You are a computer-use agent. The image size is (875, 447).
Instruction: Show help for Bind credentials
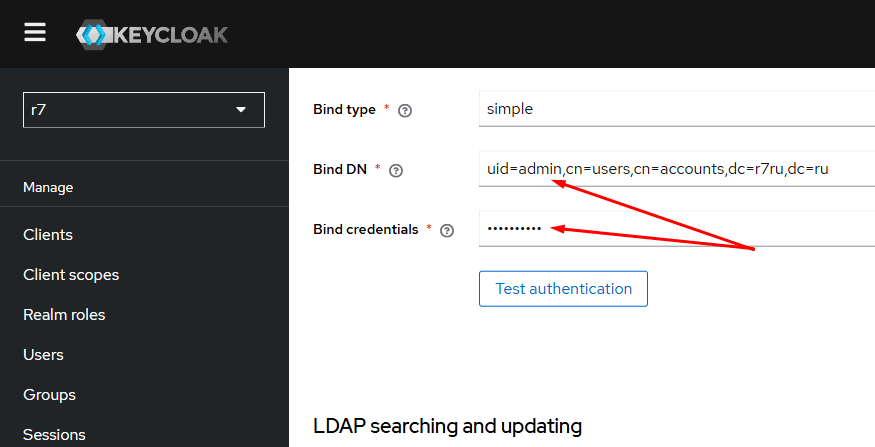click(447, 230)
